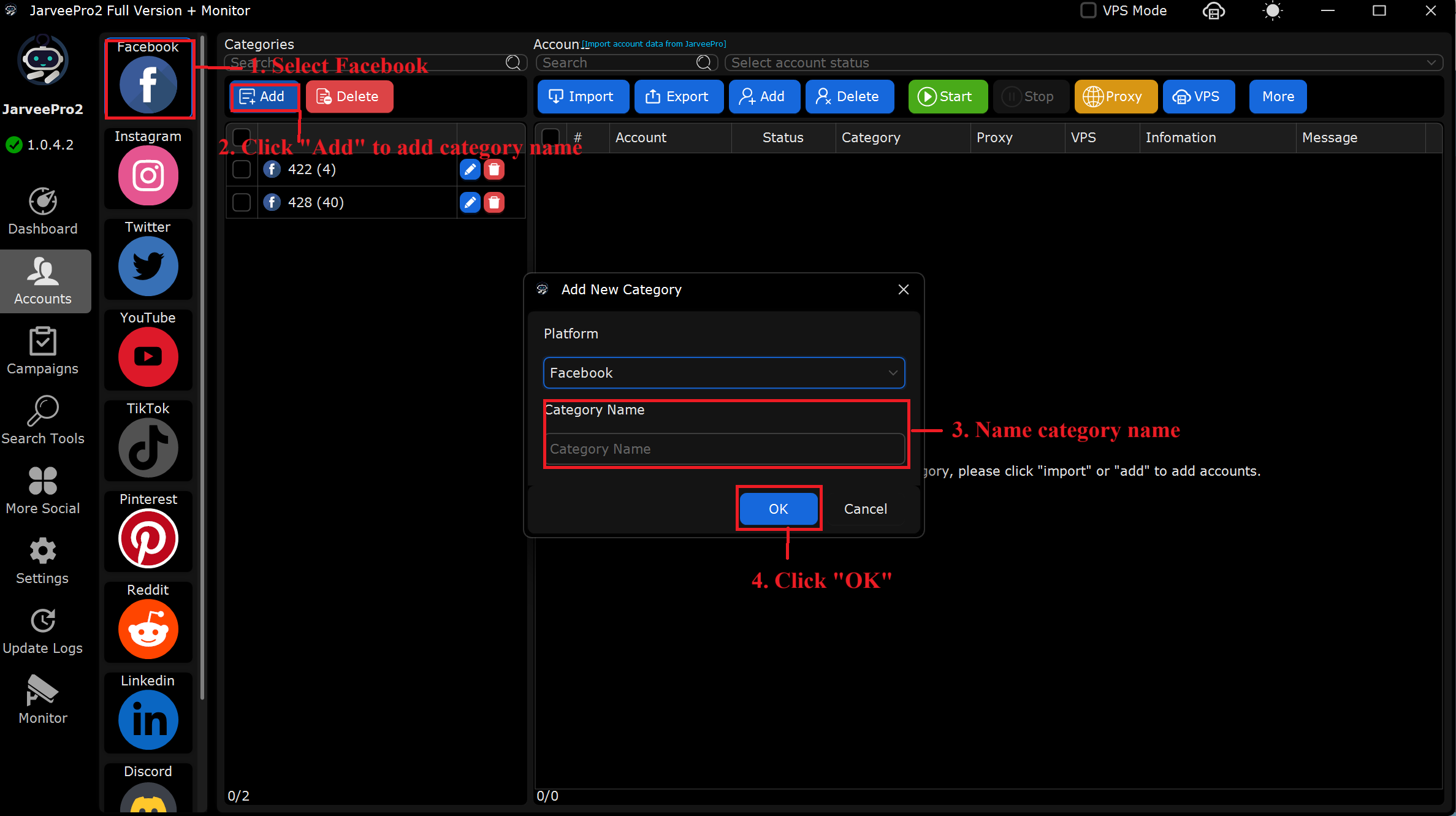Click the cloud server icon in title bar

(1214, 11)
